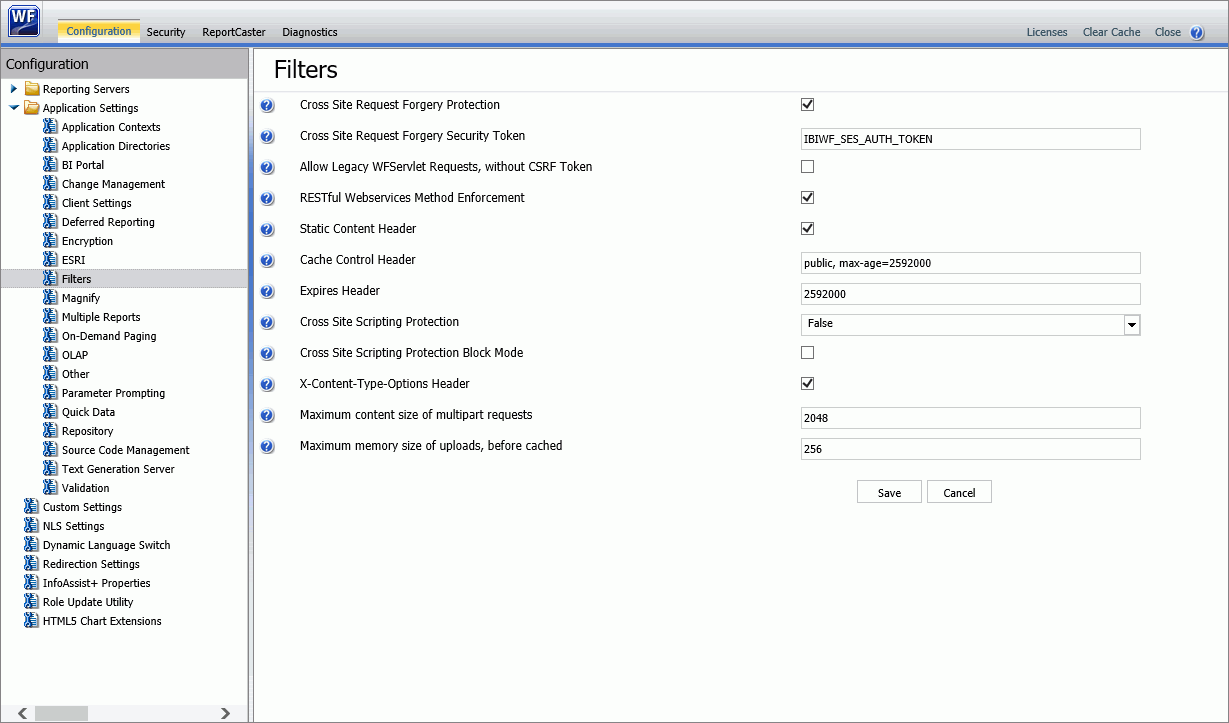This screenshot has width=1229, height=723.
Task: Click the Reporting Servers folder icon
Action: 32,89
